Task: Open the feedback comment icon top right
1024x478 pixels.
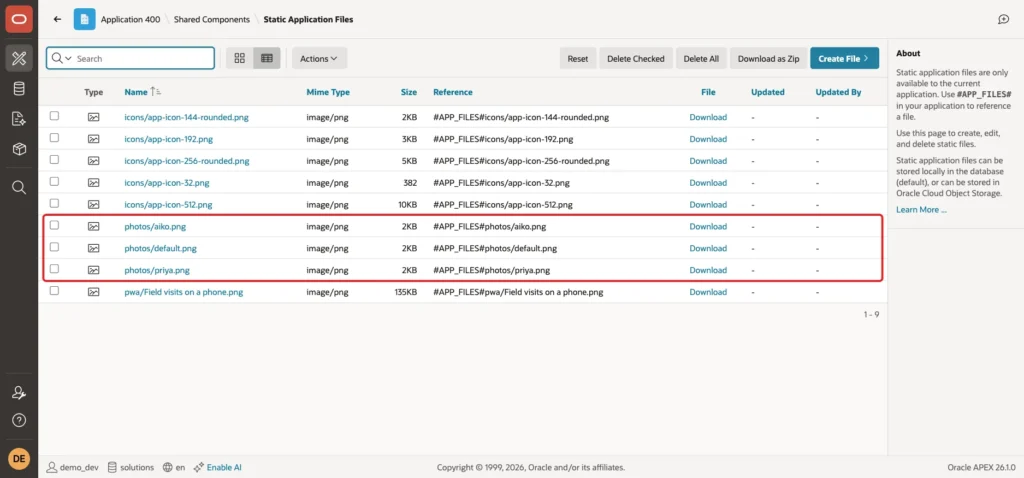Action: 1004,20
